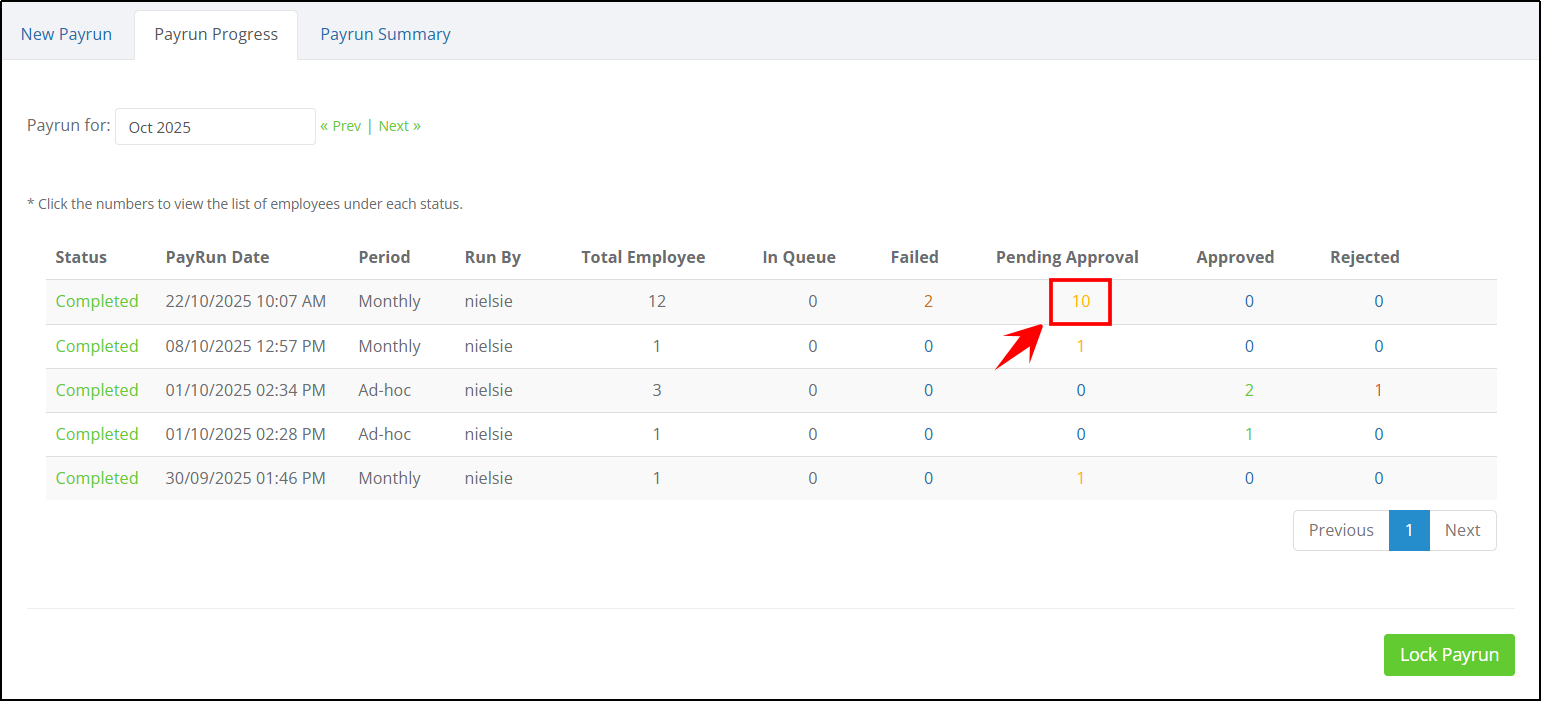1541x702 pixels.
Task: Open Pending Approval count 10 for 22/10/2025
Action: [1081, 302]
